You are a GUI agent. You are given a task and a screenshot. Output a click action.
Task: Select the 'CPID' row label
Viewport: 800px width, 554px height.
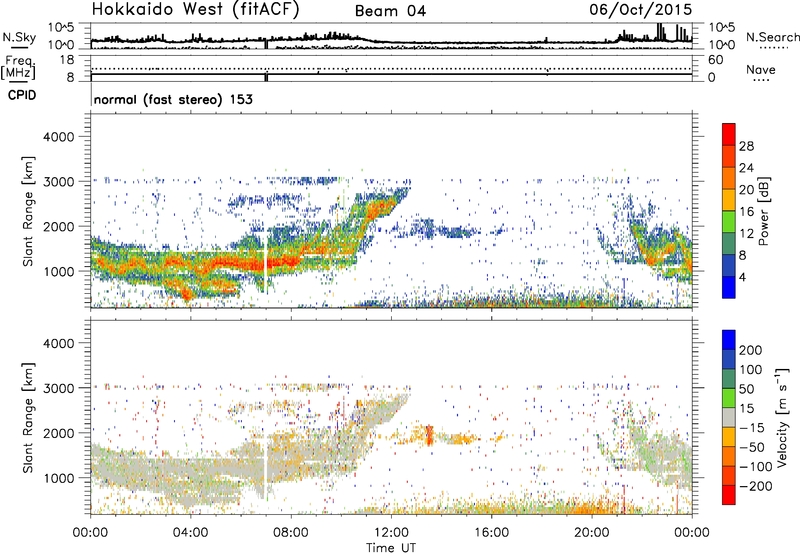[22, 95]
